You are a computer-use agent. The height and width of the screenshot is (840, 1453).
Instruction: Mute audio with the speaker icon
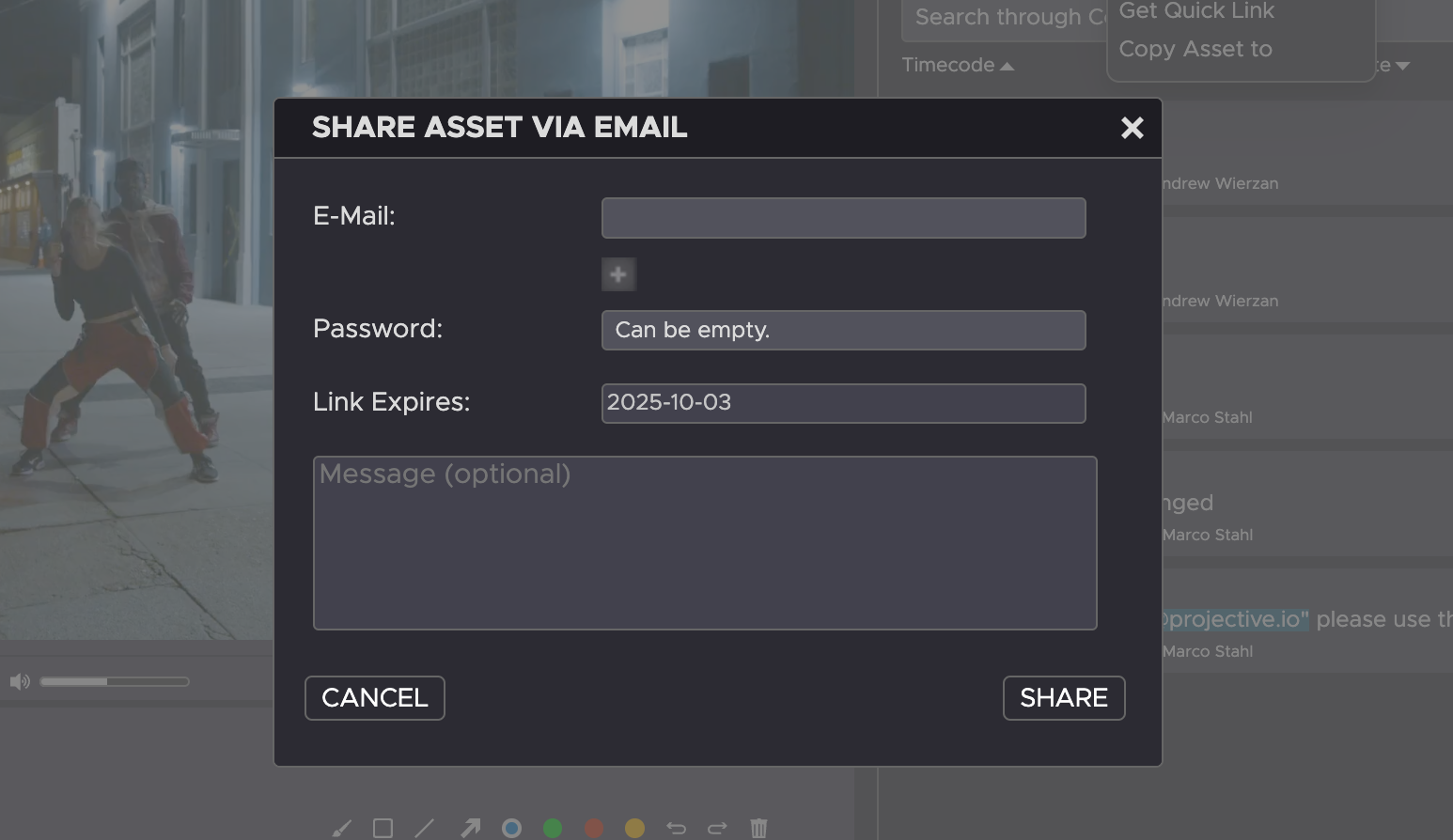(x=20, y=681)
